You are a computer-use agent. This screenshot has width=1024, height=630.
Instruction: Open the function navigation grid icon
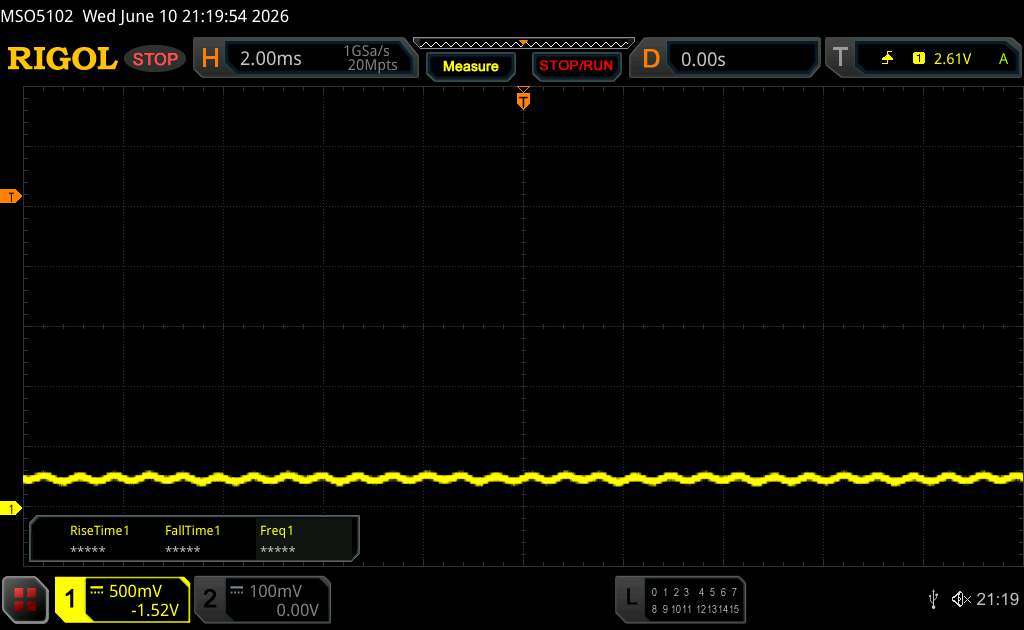(x=25, y=599)
